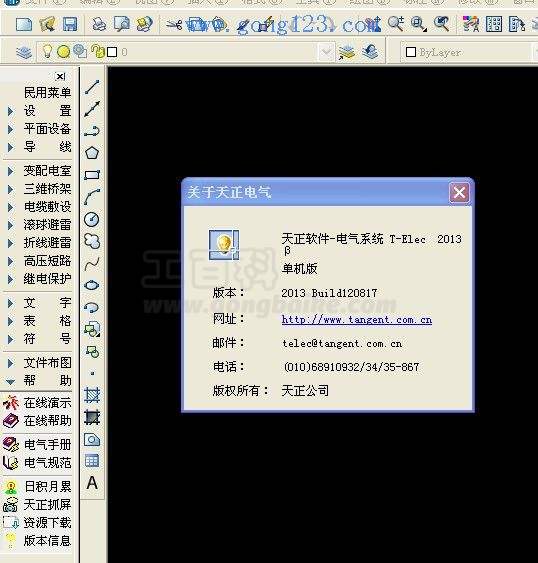Expand the 设置 menu arrow

[10, 111]
